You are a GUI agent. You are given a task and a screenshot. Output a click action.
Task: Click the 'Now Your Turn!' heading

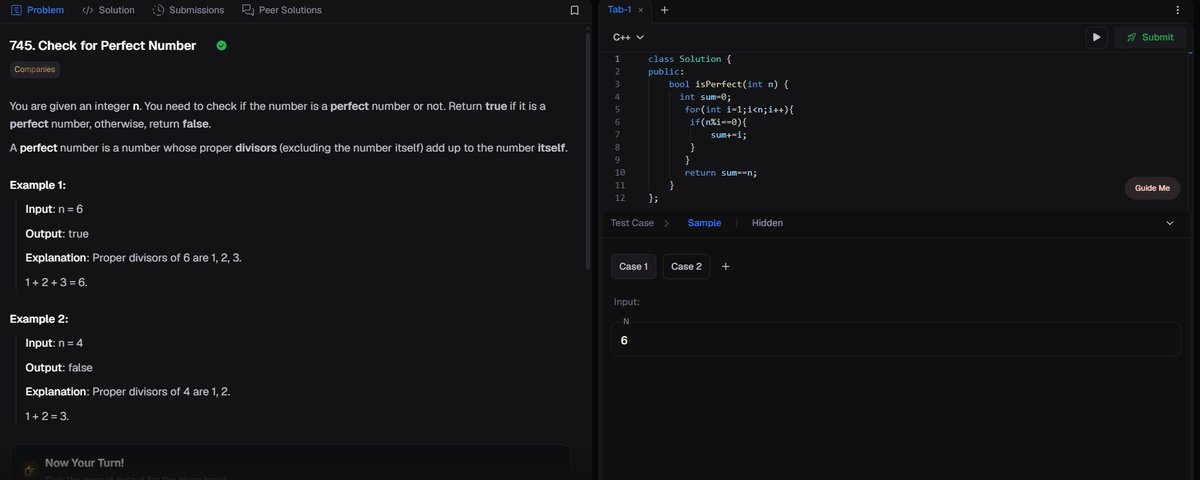coord(85,463)
